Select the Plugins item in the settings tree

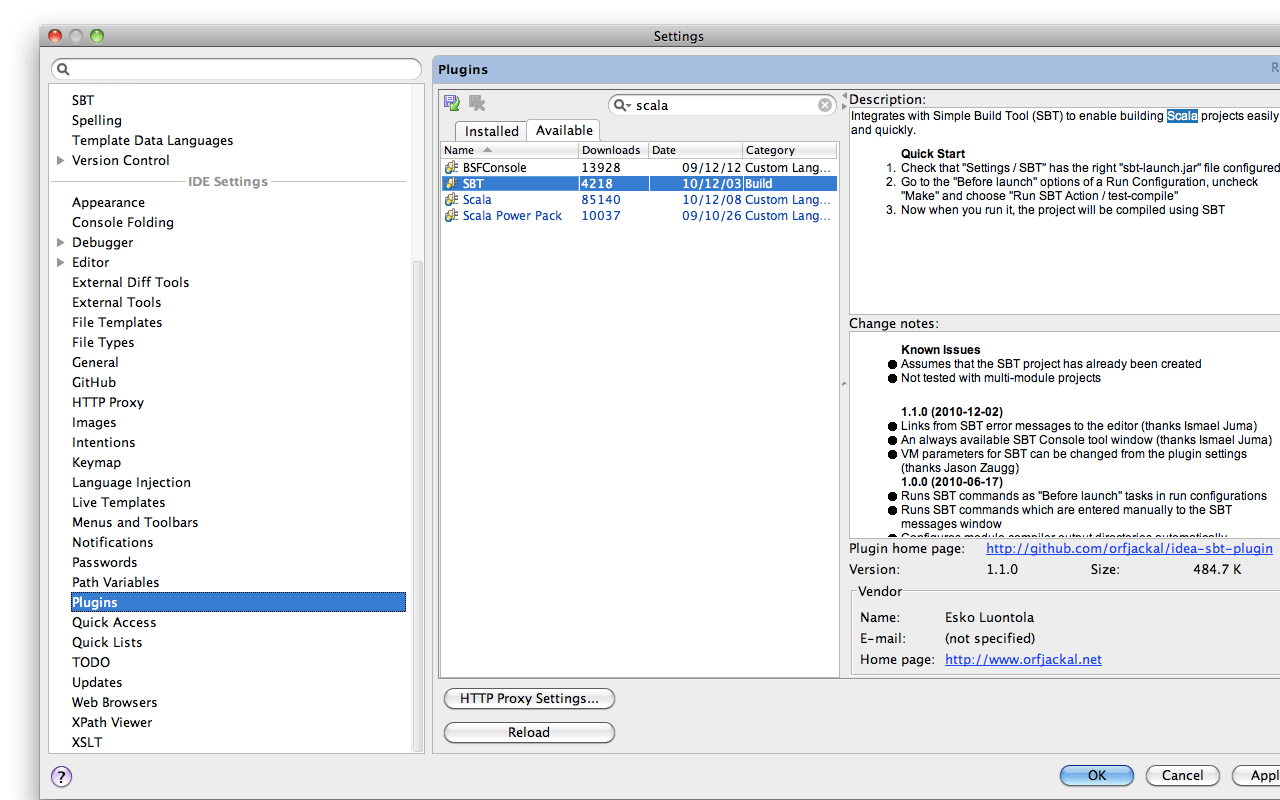(x=238, y=602)
